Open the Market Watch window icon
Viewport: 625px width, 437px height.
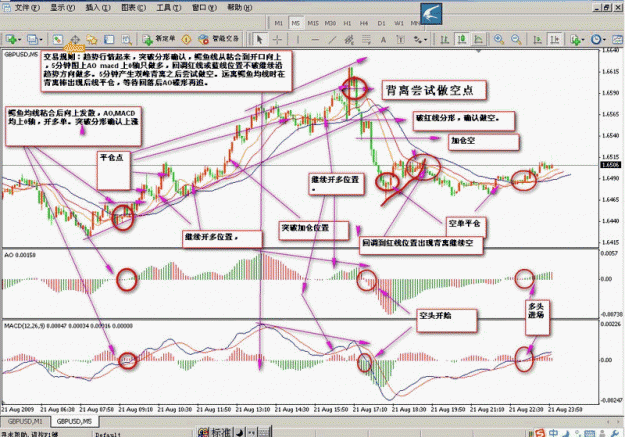(x=57, y=39)
